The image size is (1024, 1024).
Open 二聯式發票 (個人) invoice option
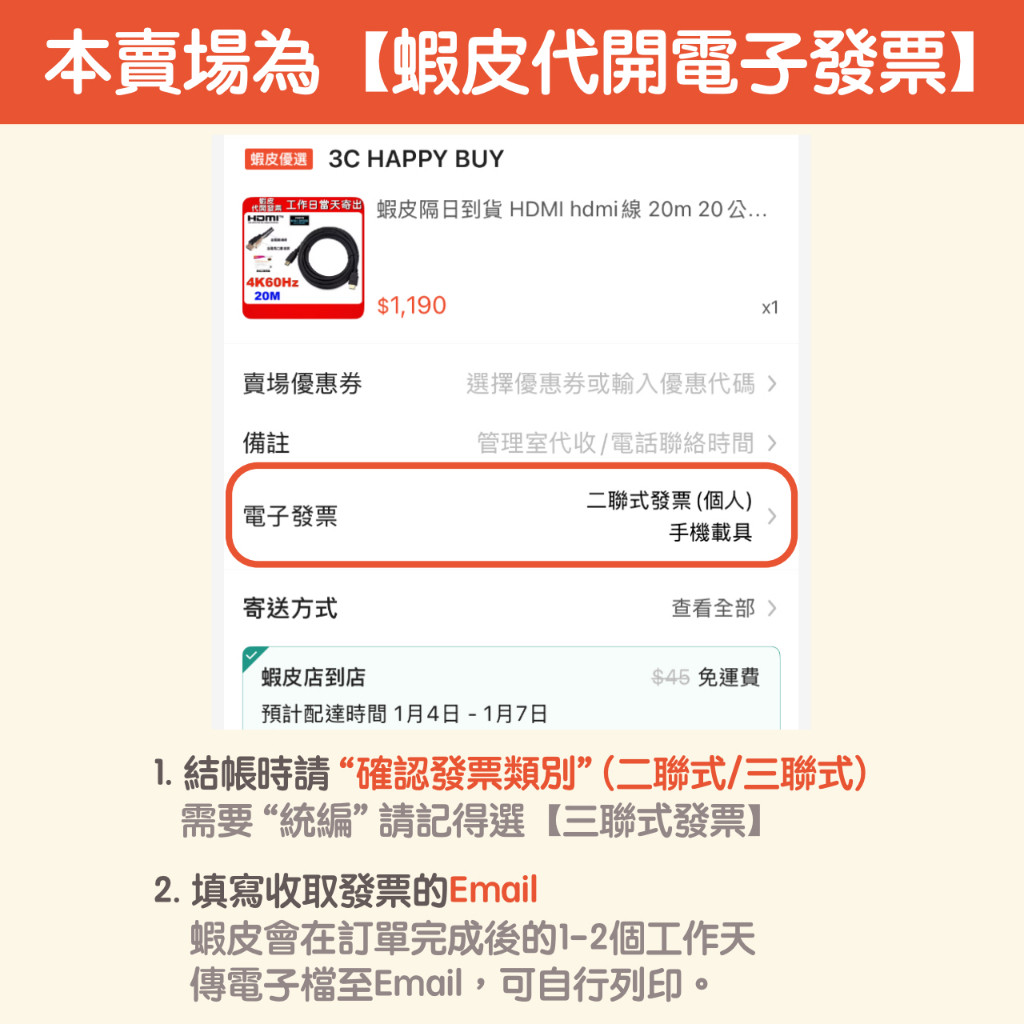click(669, 500)
